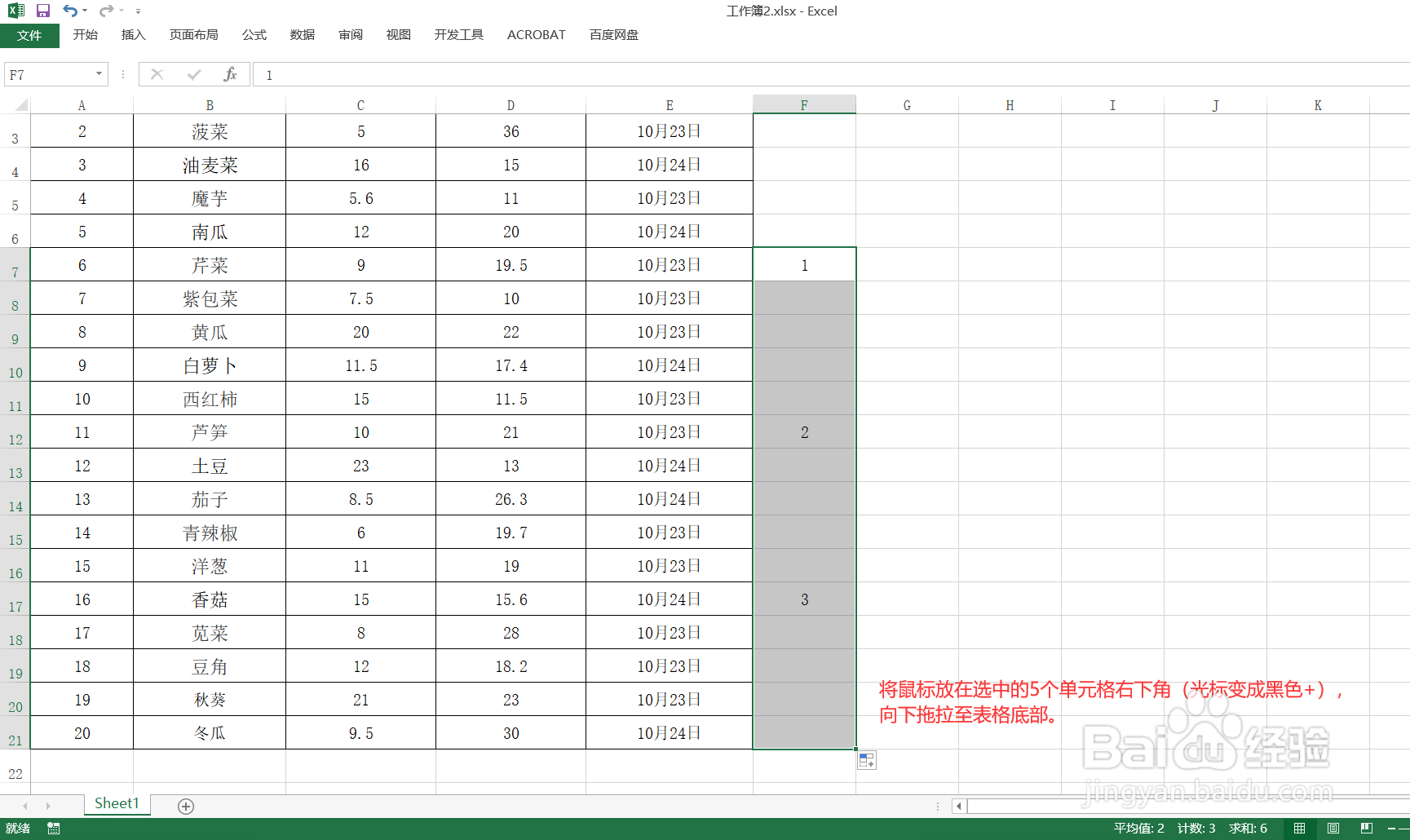Click the 10月24日 date in 香菇 row
This screenshot has height=840, width=1410.
coord(670,599)
